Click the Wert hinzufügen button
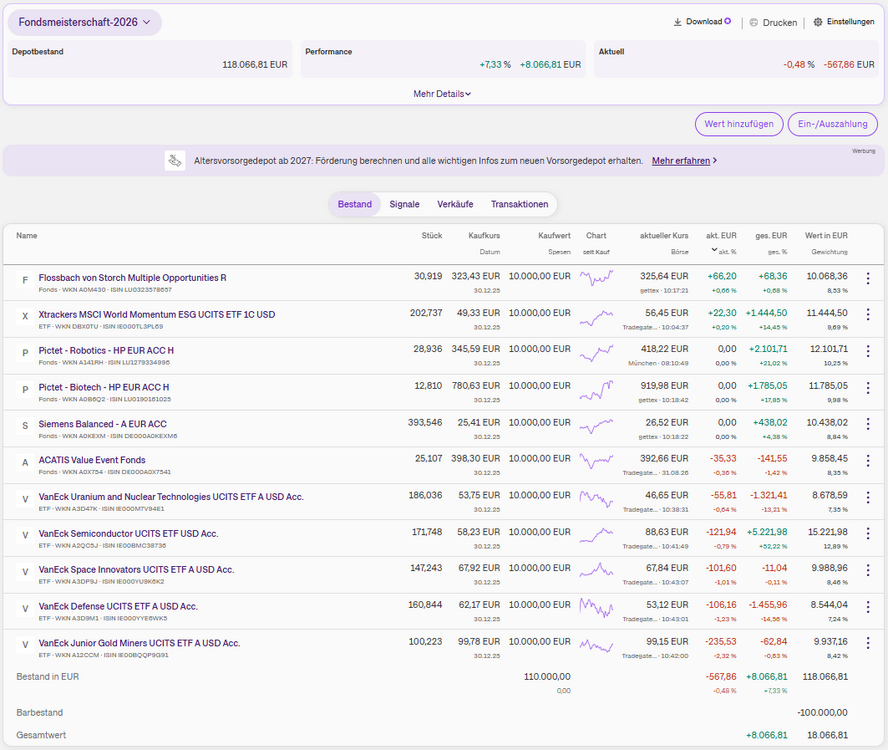The width and height of the screenshot is (888, 750). coord(739,124)
